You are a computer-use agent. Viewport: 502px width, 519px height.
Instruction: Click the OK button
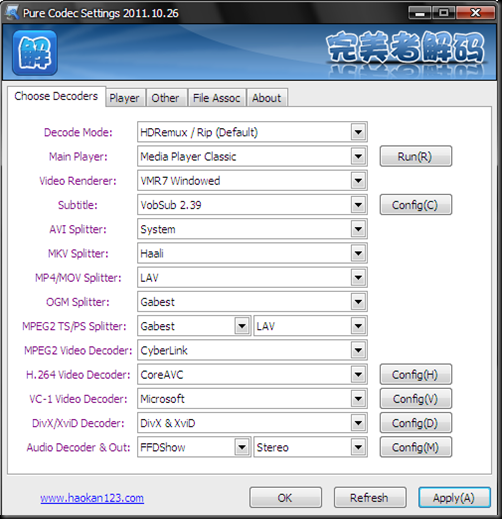pos(285,498)
